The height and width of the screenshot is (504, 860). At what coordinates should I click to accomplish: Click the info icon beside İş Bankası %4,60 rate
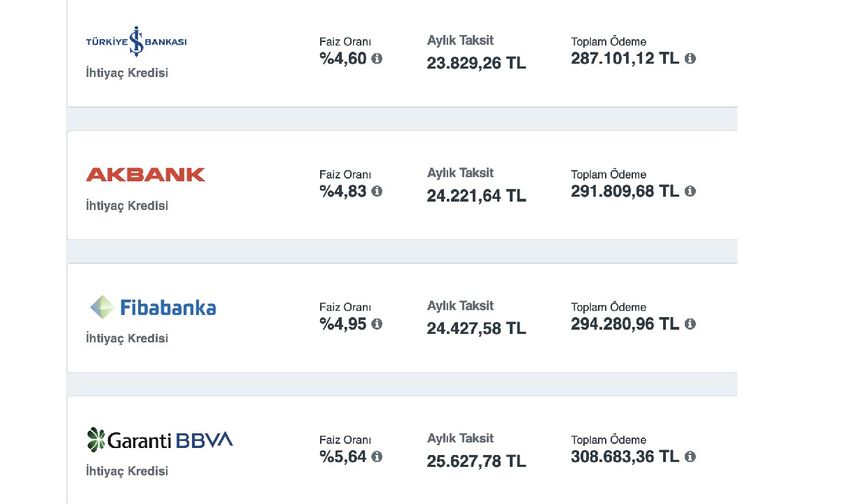(x=377, y=58)
